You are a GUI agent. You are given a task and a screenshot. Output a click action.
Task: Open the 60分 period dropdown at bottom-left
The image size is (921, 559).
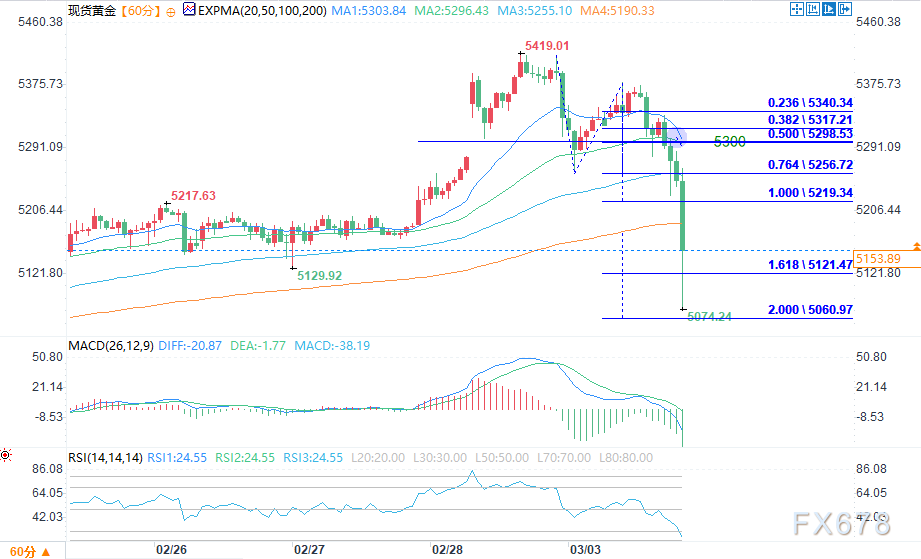click(x=30, y=550)
